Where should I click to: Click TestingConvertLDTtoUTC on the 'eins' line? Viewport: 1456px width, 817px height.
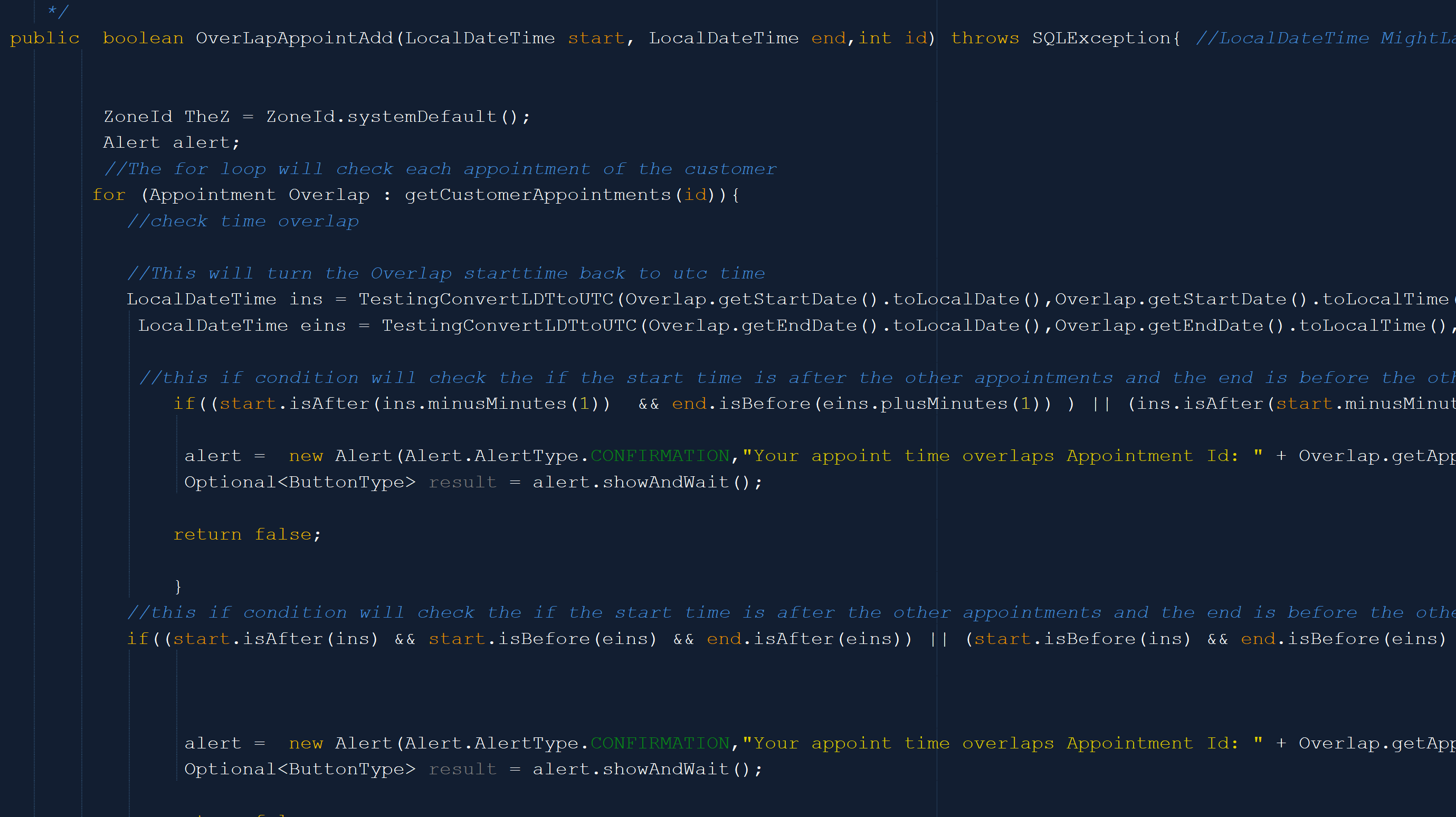click(509, 326)
